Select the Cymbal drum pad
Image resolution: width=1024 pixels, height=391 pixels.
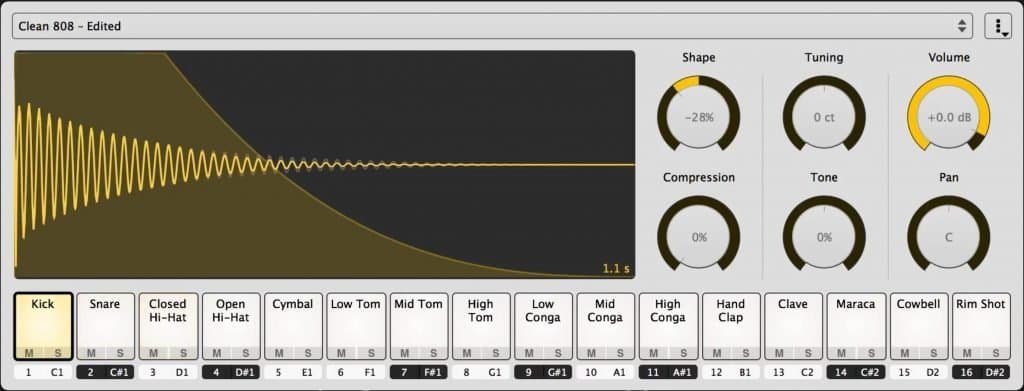293,326
